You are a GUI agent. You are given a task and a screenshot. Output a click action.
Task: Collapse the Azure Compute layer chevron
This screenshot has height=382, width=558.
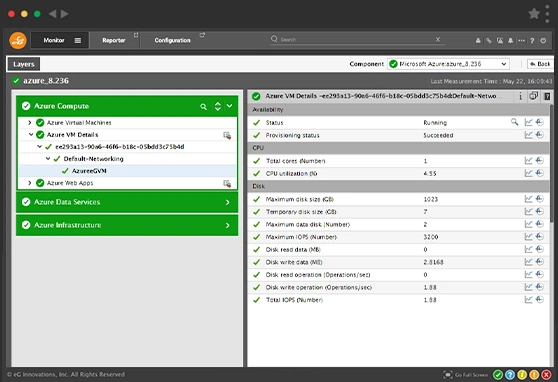(230, 106)
